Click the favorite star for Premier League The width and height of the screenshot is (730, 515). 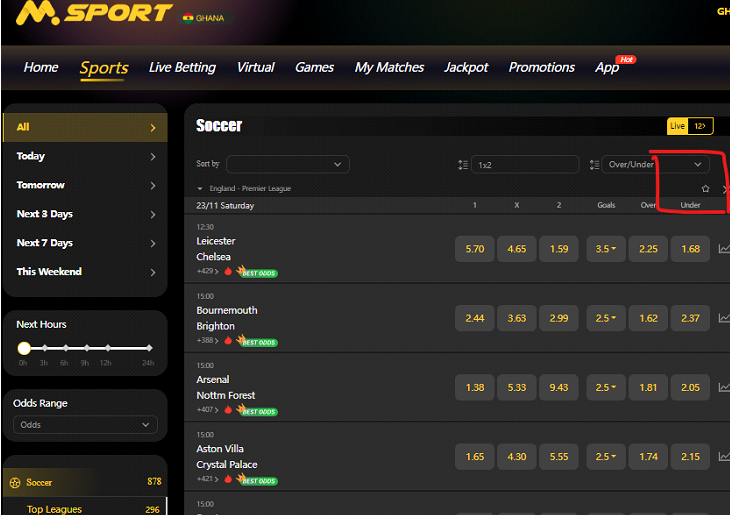[x=705, y=188]
